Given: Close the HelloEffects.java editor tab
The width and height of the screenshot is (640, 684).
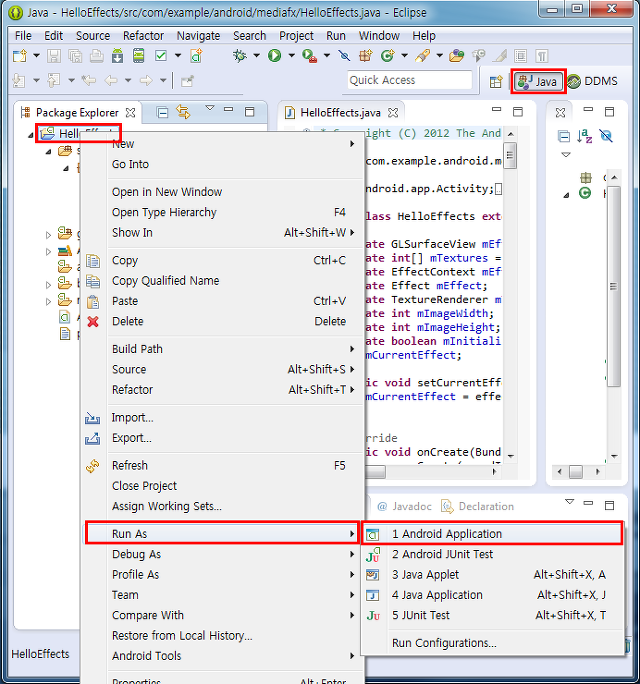Looking at the screenshot, I should (393, 113).
